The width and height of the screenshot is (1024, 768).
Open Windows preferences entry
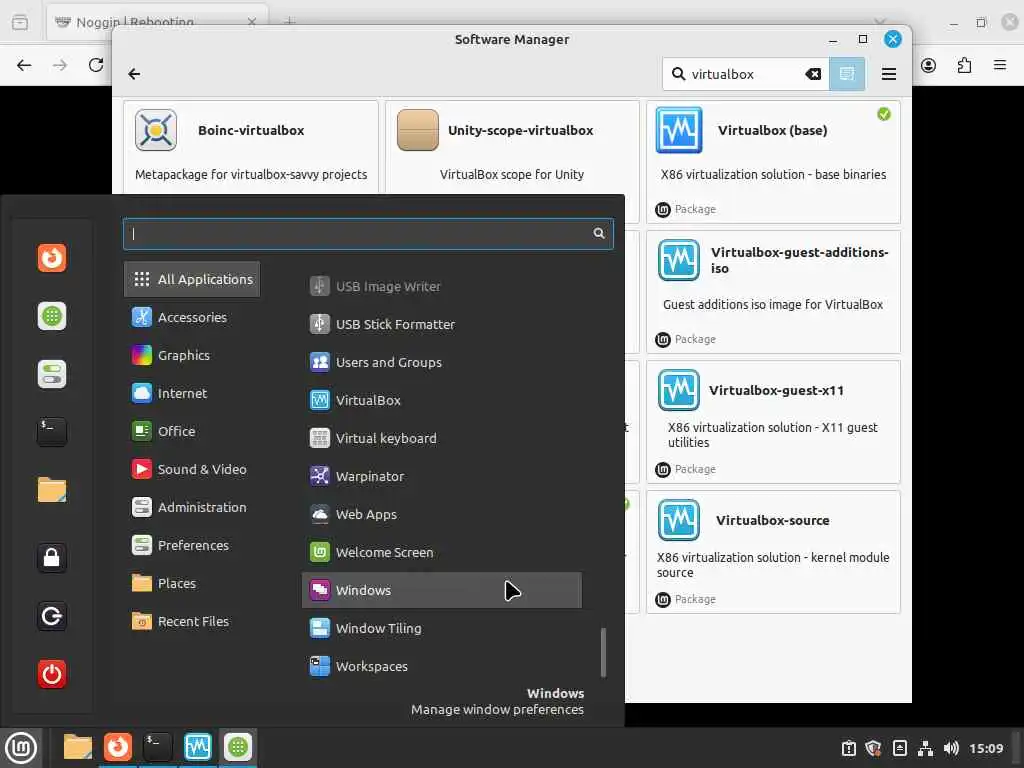click(x=441, y=590)
